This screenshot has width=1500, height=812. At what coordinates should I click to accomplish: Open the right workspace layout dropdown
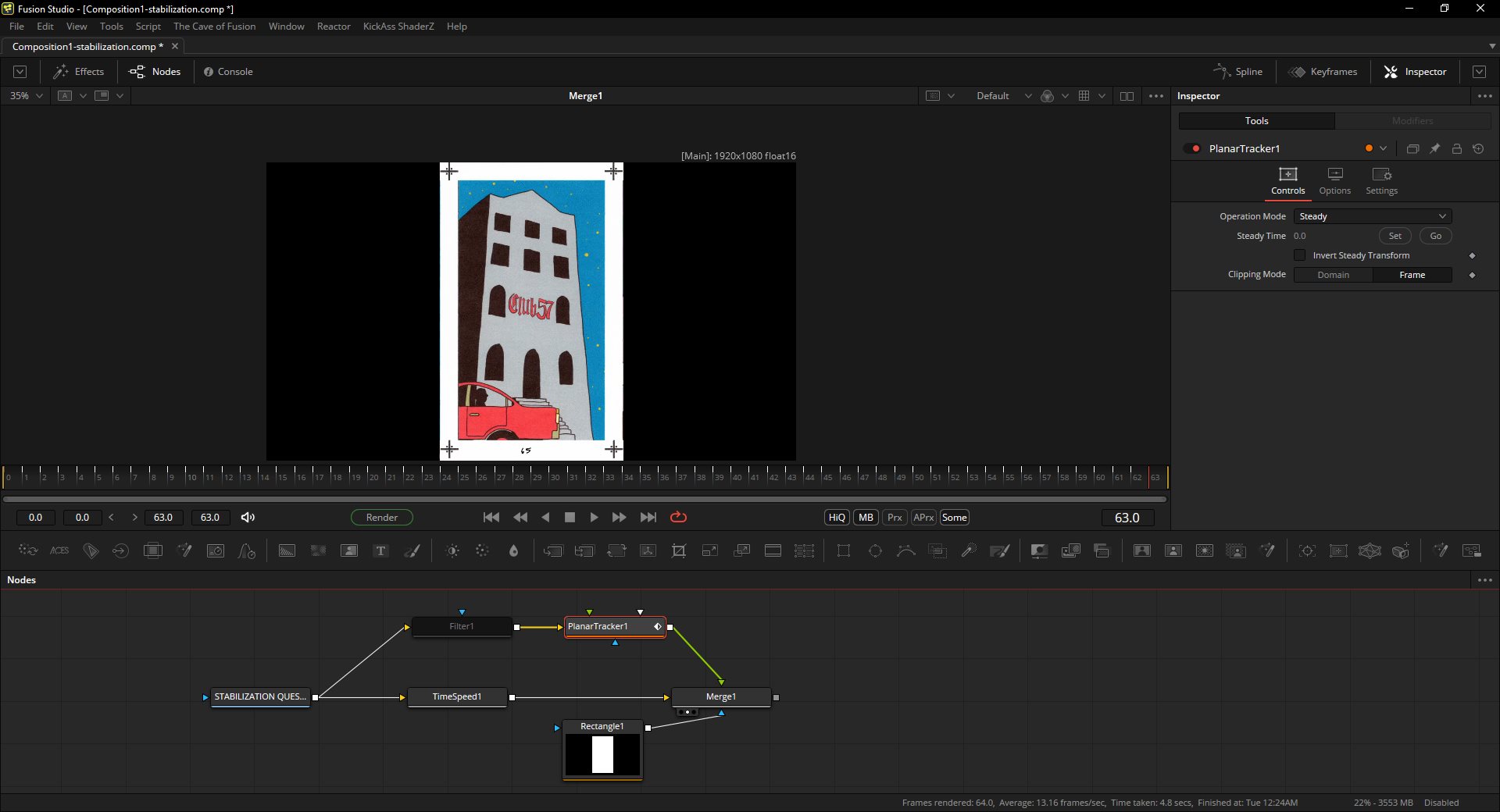(x=1479, y=72)
